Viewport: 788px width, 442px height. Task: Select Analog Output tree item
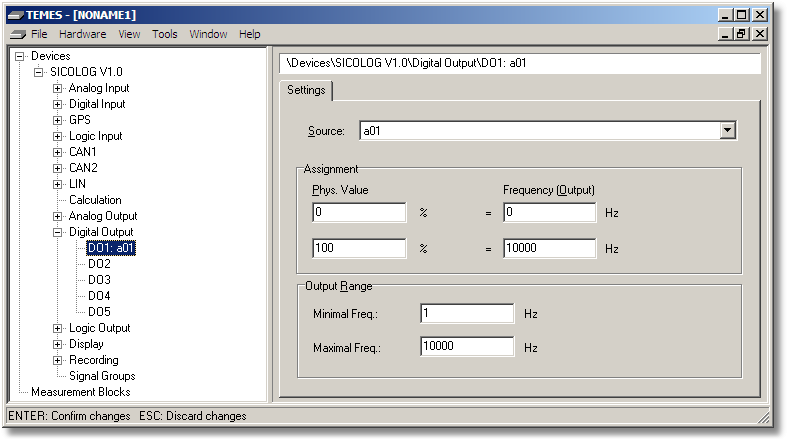click(103, 216)
